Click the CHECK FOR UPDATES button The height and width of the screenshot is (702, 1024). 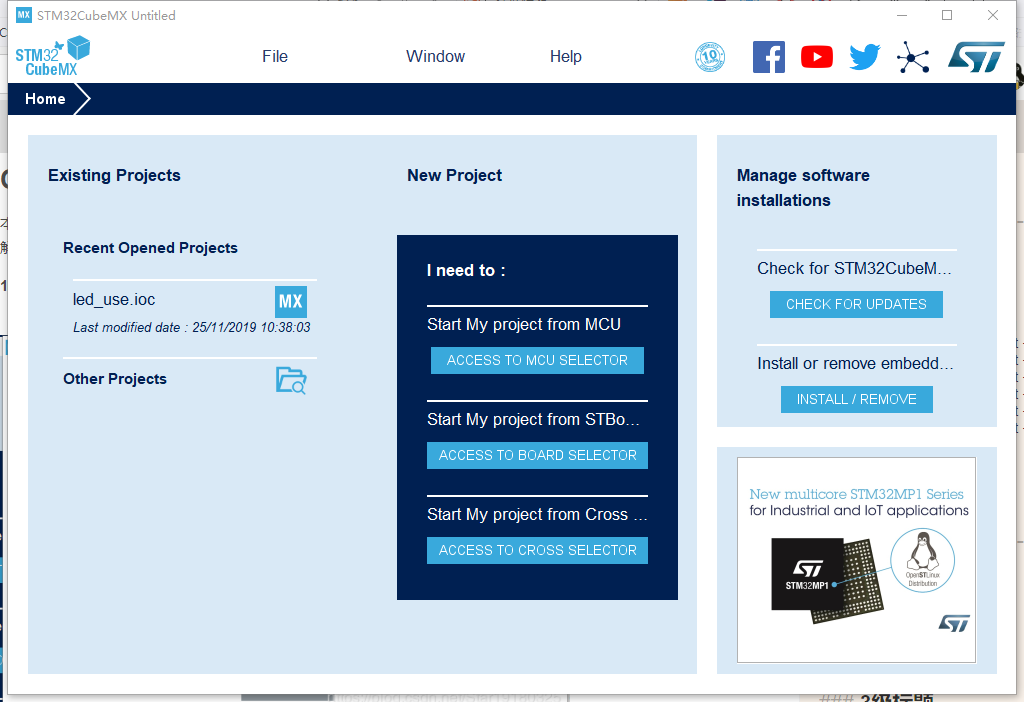856,304
